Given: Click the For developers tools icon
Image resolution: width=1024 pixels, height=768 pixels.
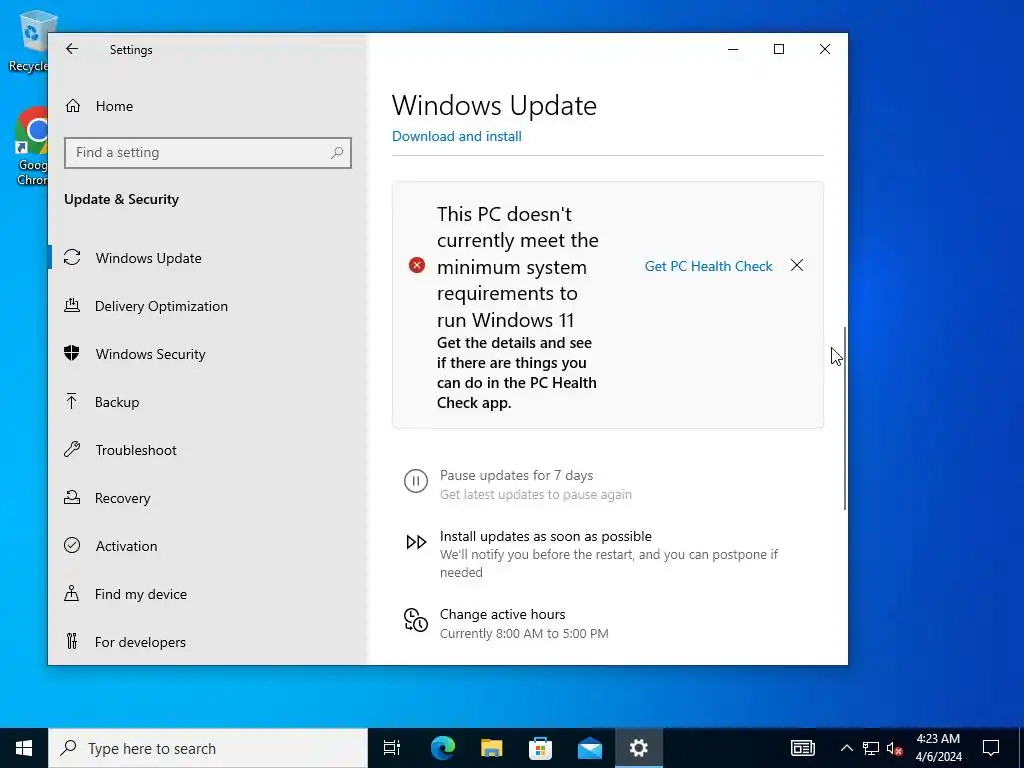Looking at the screenshot, I should coord(72,641).
